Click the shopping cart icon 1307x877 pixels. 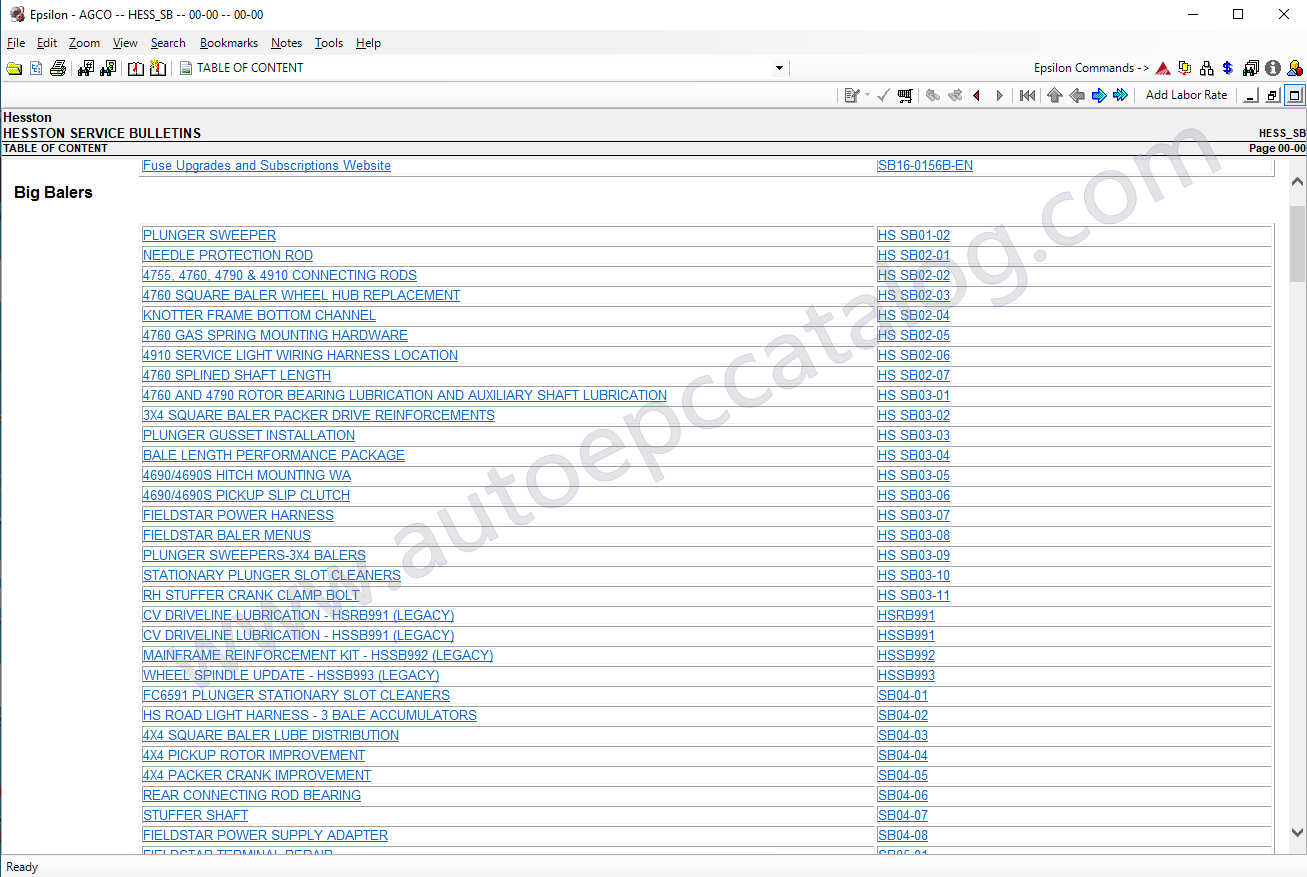[905, 95]
